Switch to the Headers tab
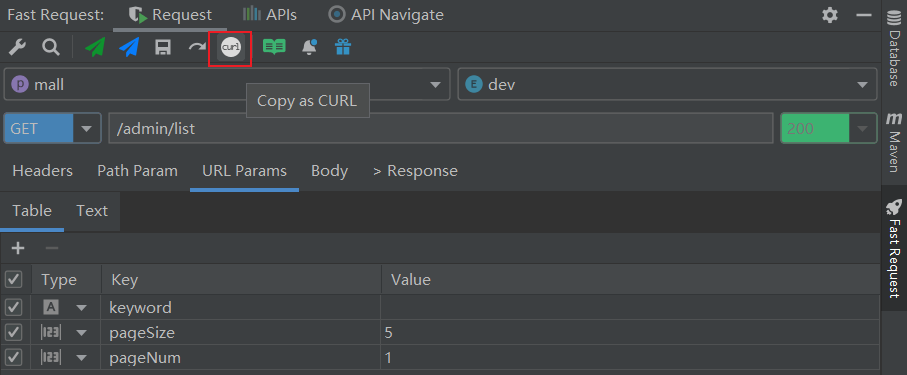 tap(43, 171)
